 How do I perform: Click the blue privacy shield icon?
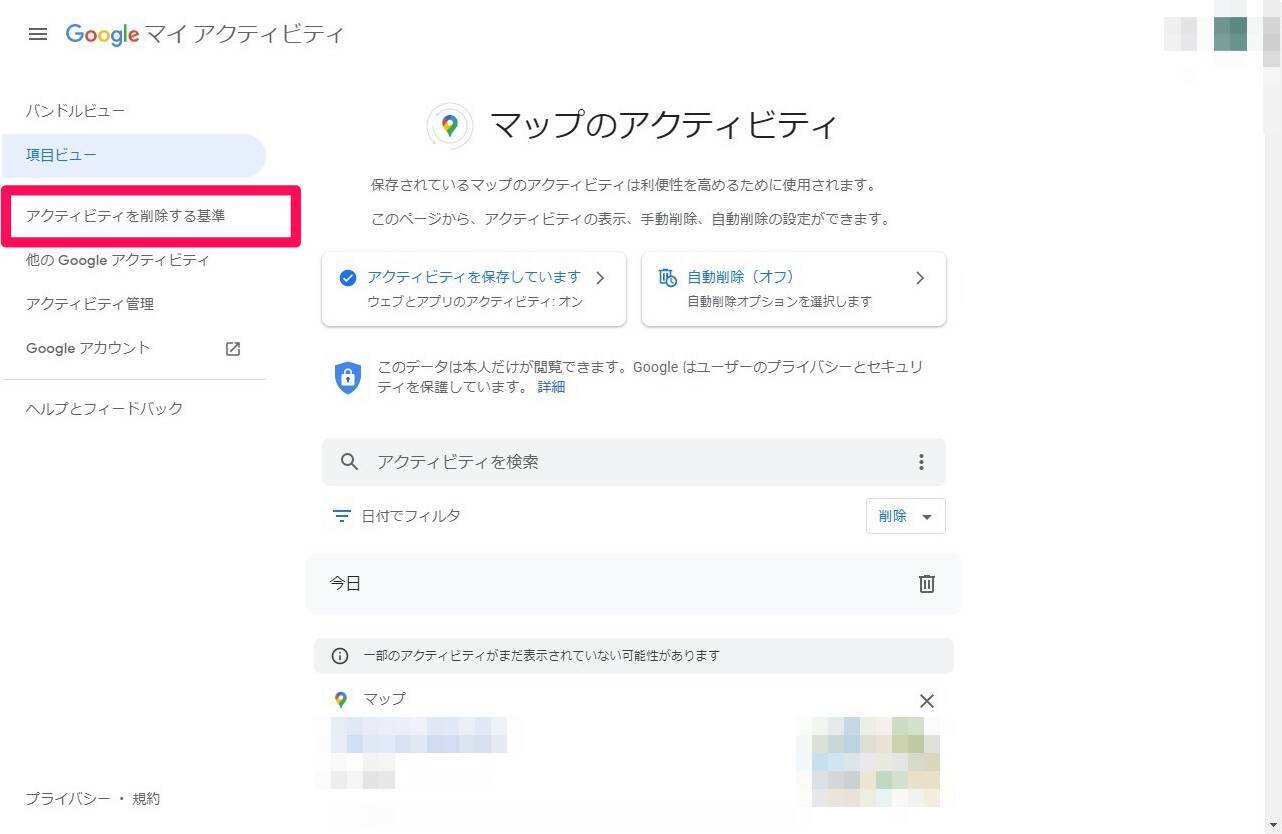(x=347, y=377)
